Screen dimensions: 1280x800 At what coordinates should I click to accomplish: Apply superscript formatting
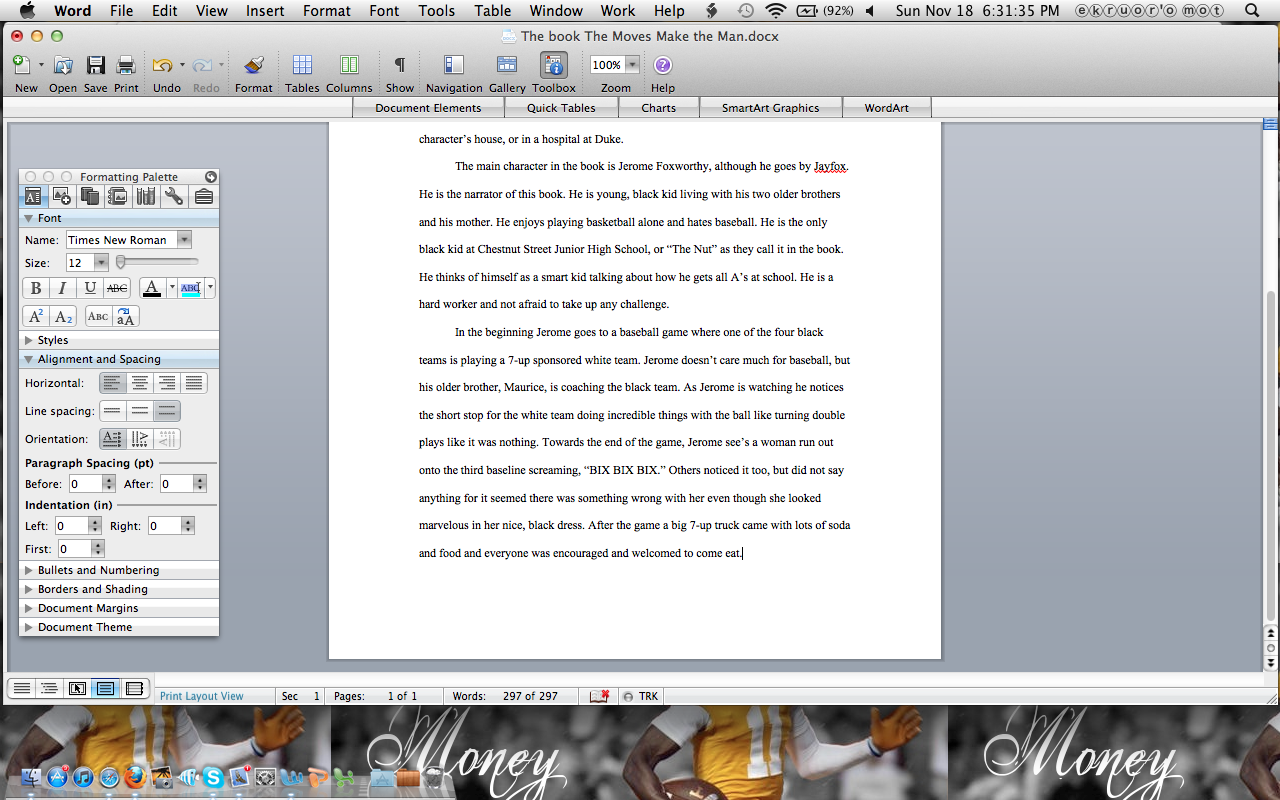point(36,316)
